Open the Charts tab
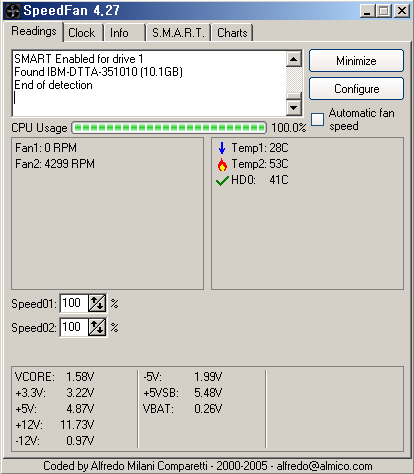Screen dimensions: 414x474 click(232, 33)
